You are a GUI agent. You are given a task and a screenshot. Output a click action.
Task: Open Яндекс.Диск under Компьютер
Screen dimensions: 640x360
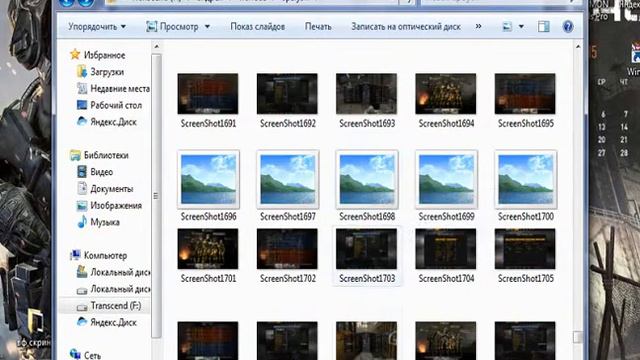[x=107, y=322]
